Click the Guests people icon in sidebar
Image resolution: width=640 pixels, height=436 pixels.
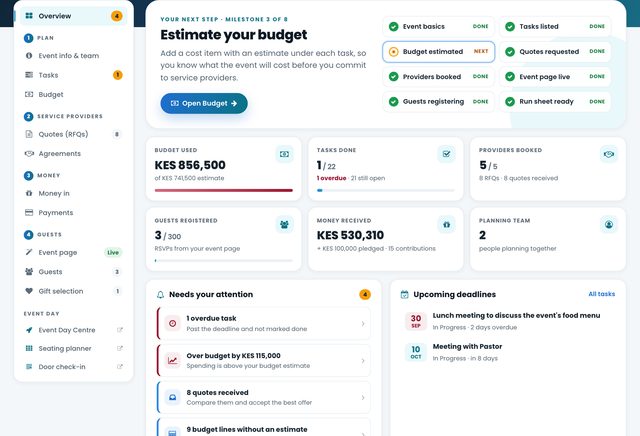coord(29,271)
